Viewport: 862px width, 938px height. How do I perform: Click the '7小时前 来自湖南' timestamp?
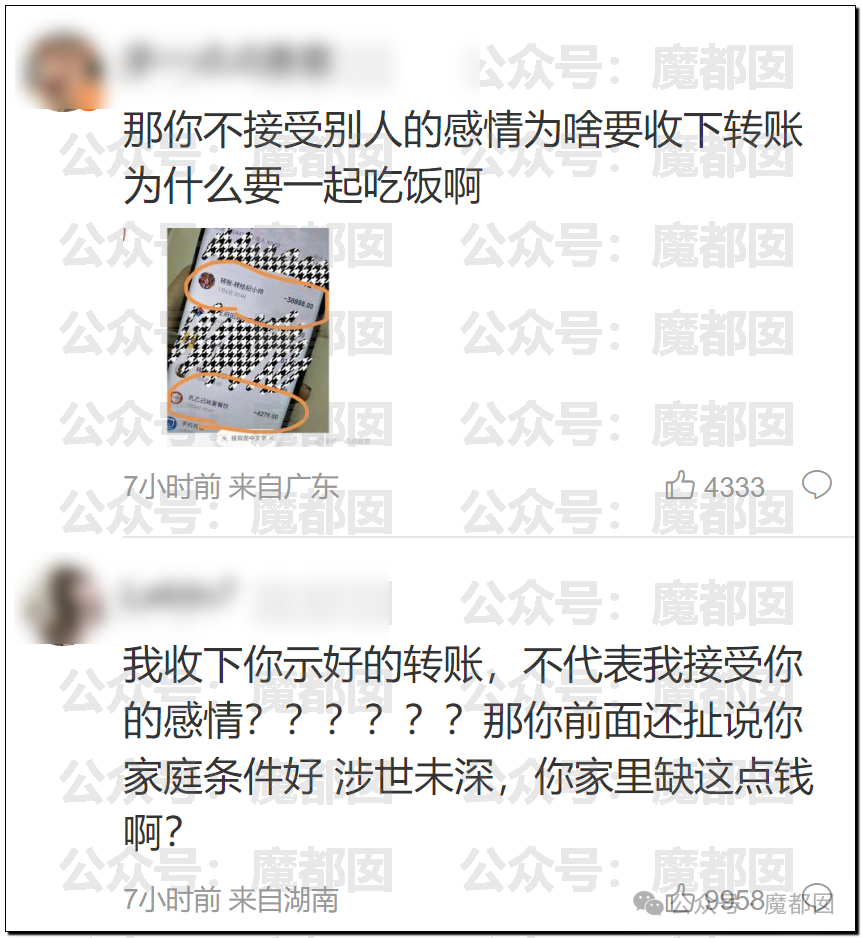click(231, 900)
